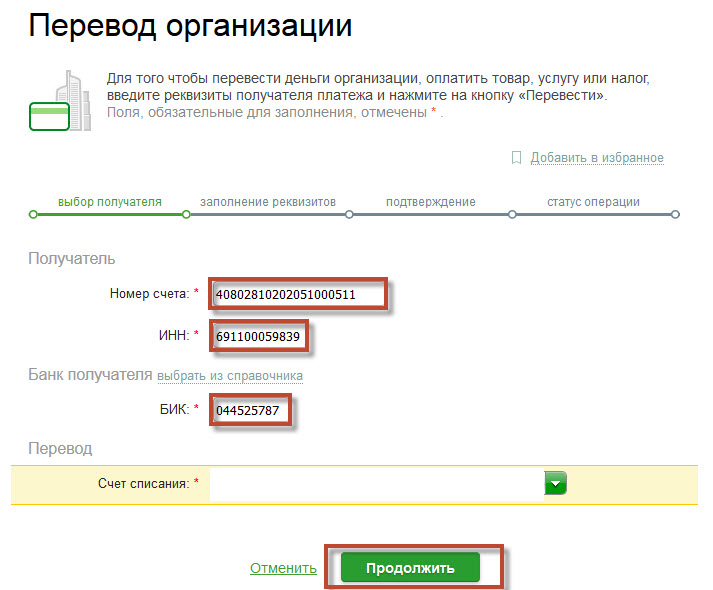
Task: Open the выбрать из справочника link
Action: (230, 376)
